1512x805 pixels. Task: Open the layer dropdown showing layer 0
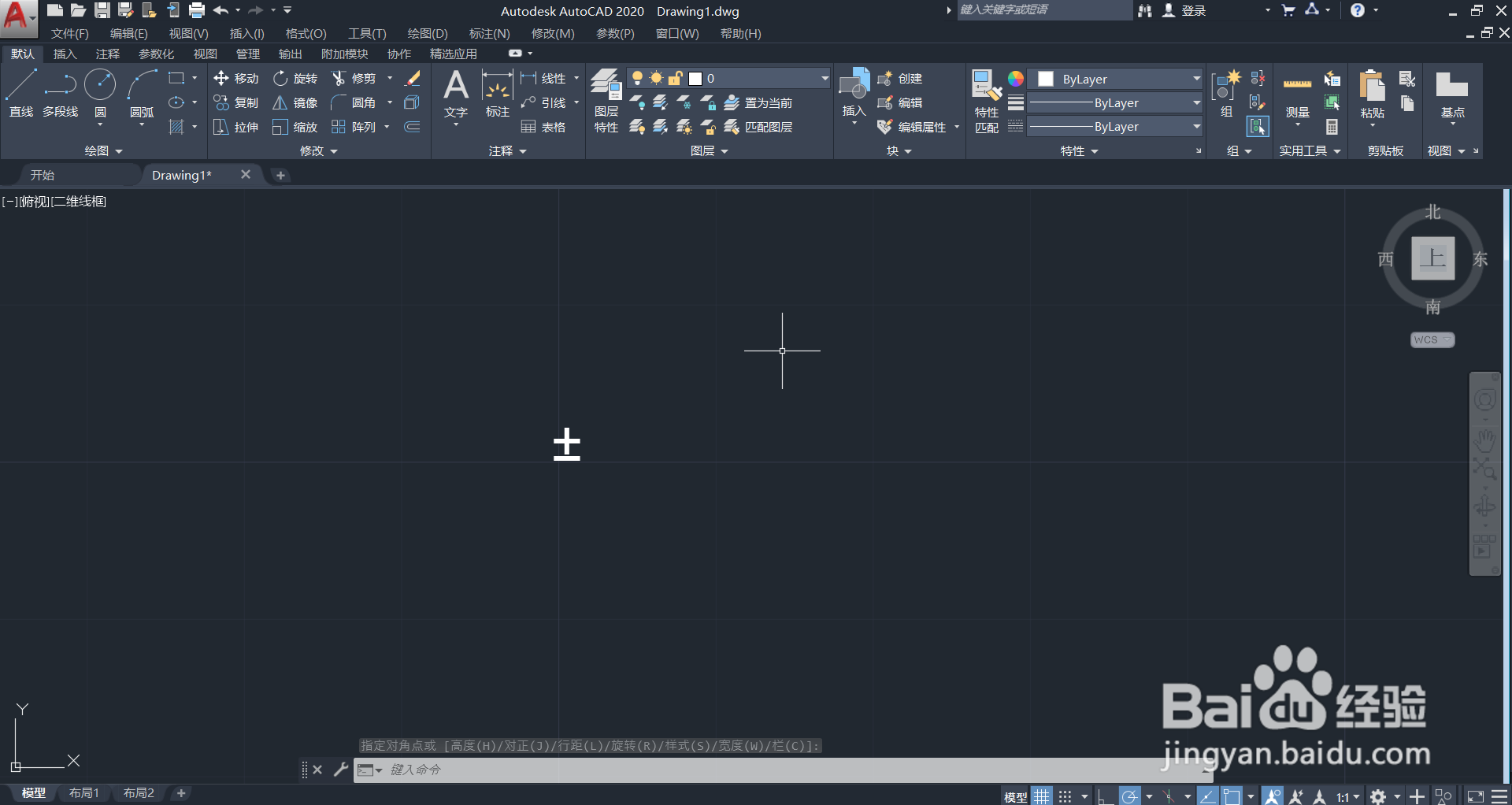(x=728, y=78)
